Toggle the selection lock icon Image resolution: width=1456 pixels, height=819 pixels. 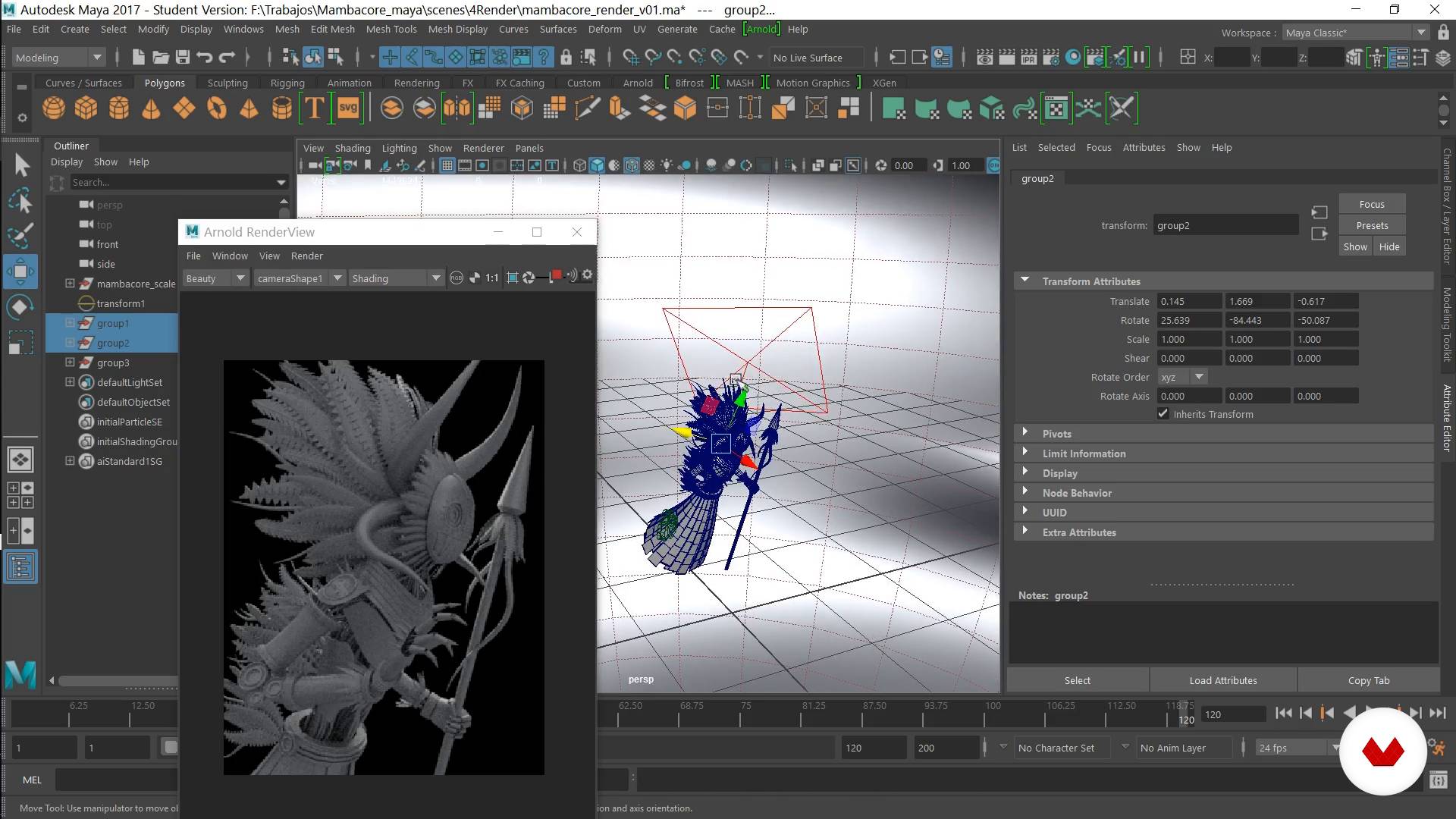point(566,57)
